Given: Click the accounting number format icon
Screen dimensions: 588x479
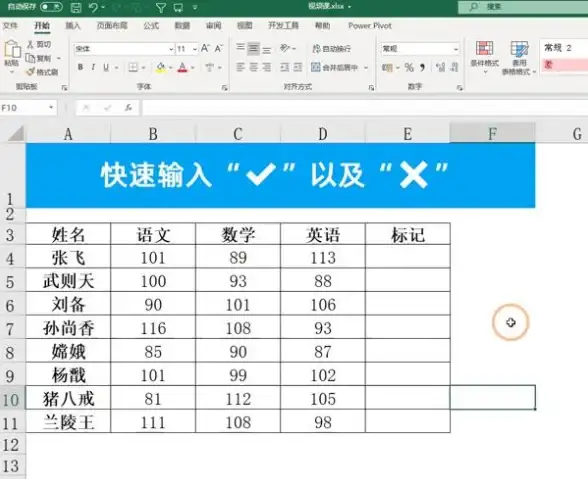Looking at the screenshot, I should [387, 68].
